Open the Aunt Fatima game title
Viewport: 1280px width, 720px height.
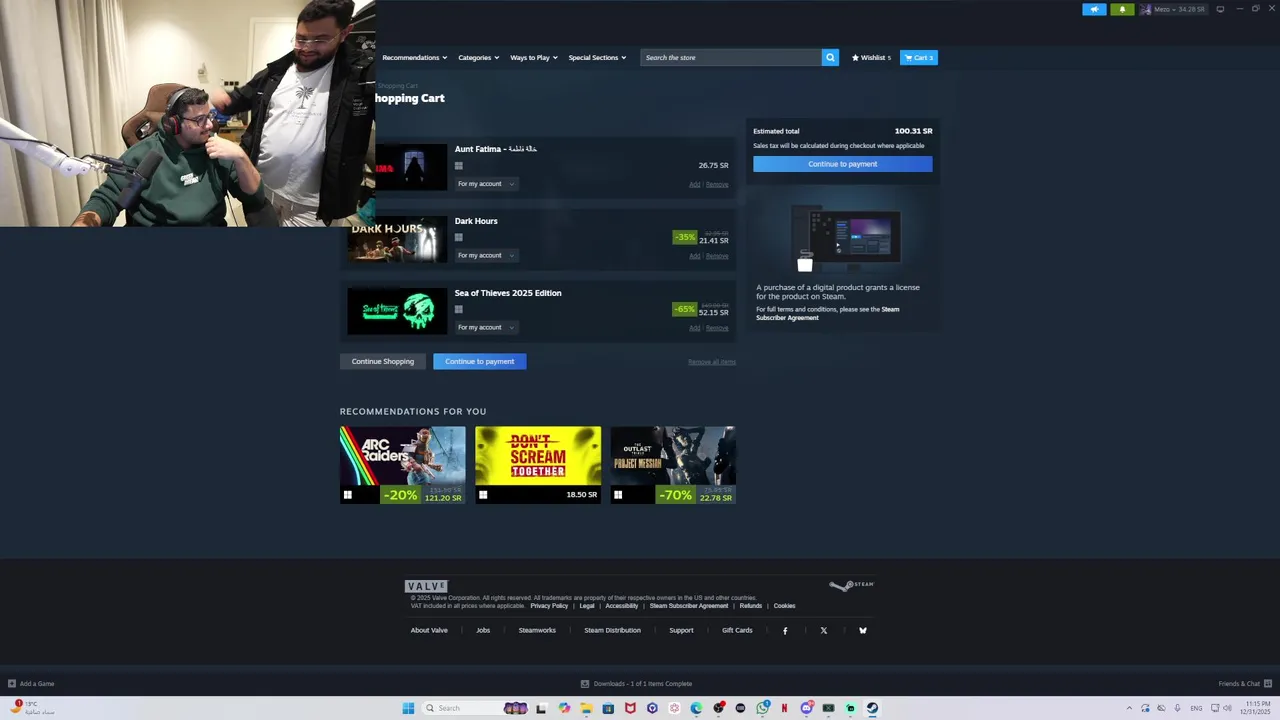pos(496,149)
